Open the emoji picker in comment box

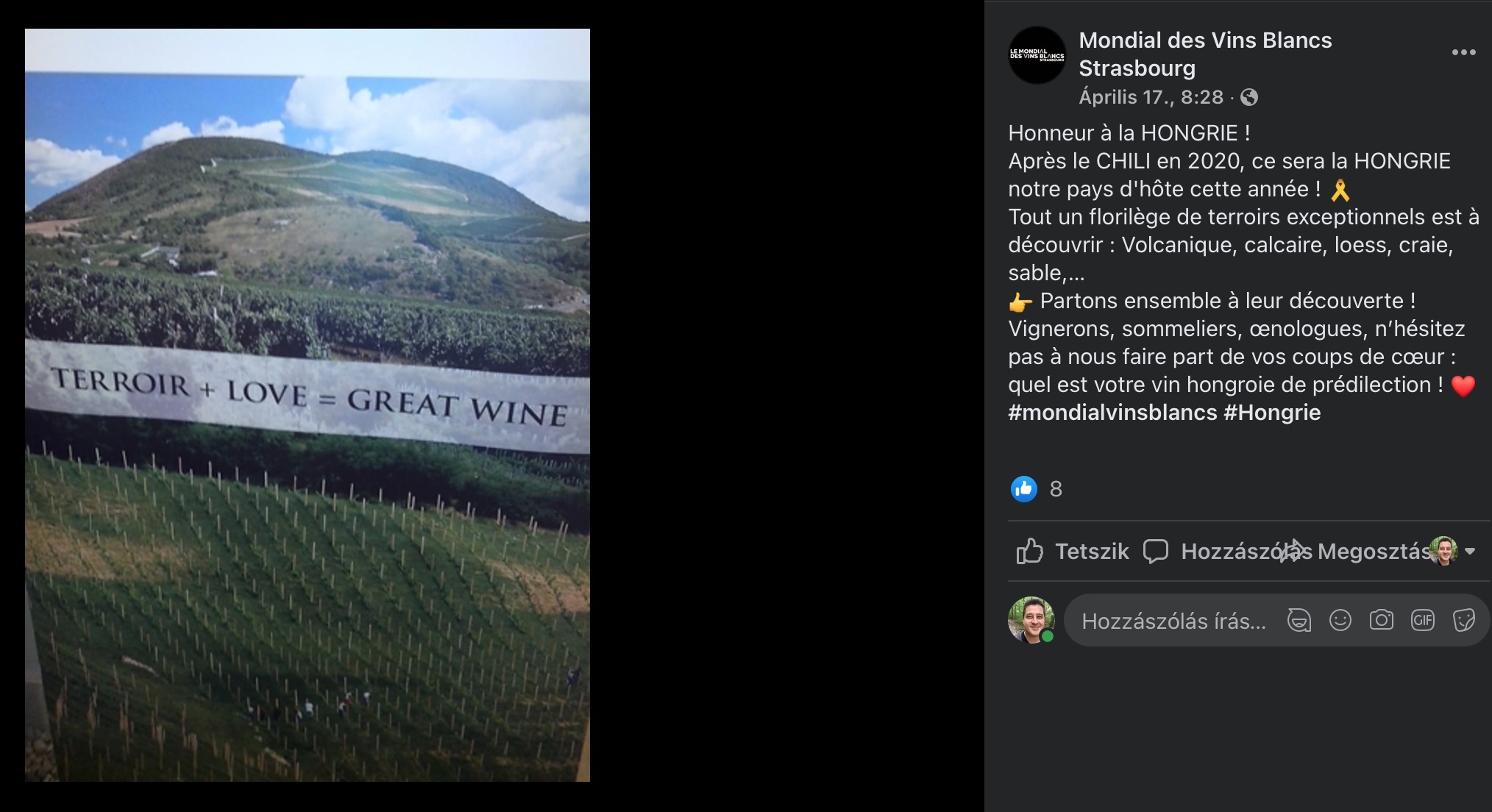point(1340,621)
